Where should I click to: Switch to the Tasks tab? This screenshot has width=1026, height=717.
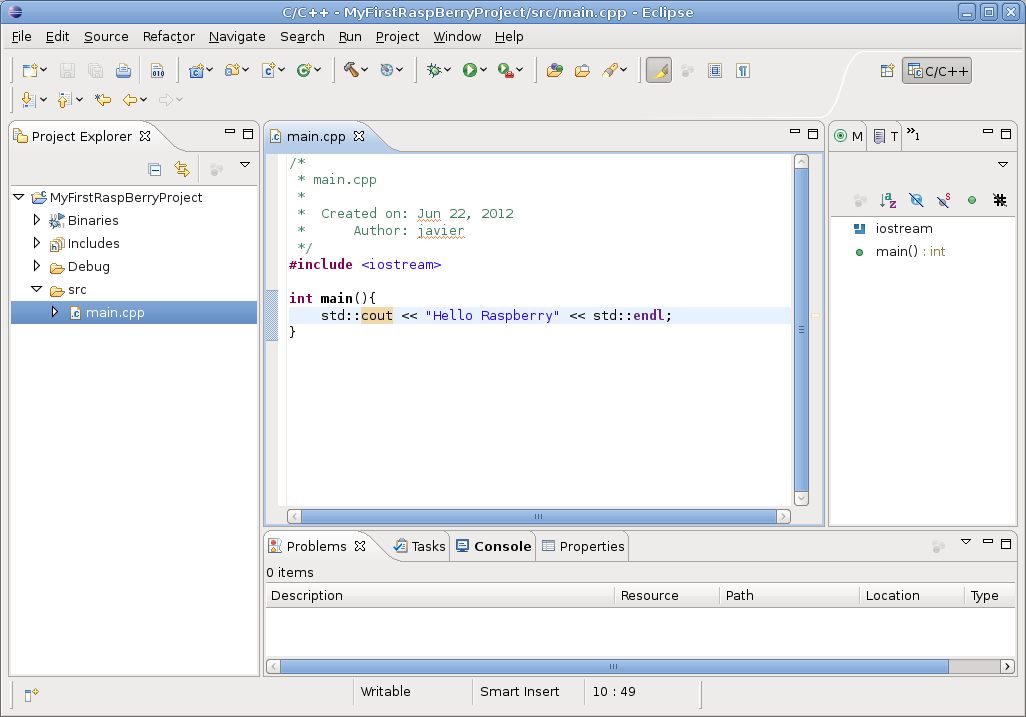click(x=419, y=546)
